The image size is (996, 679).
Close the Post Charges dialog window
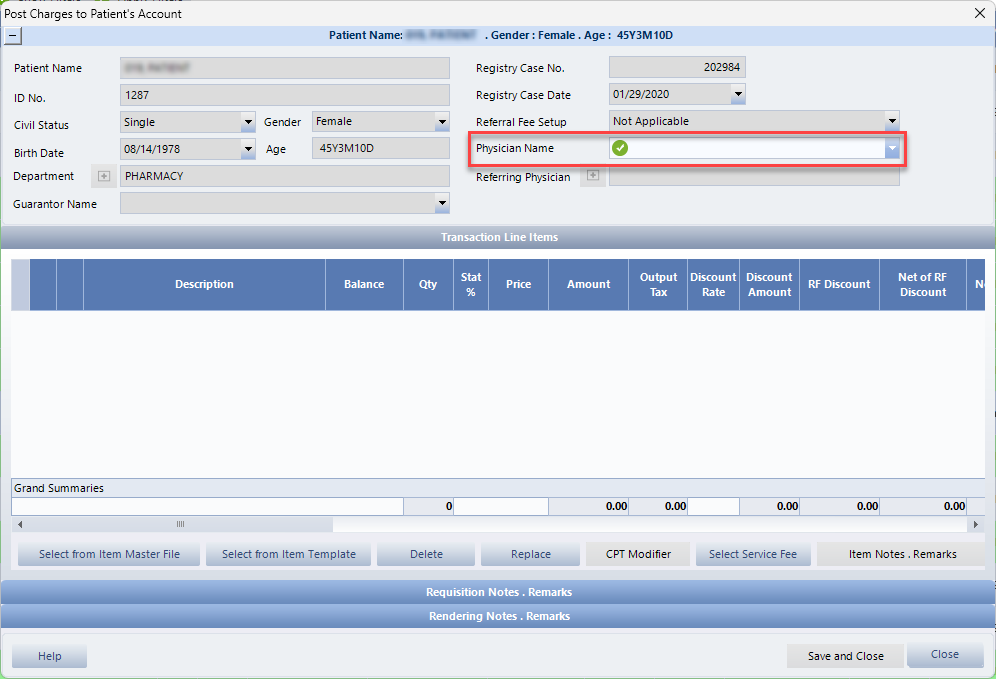pyautogui.click(x=978, y=13)
